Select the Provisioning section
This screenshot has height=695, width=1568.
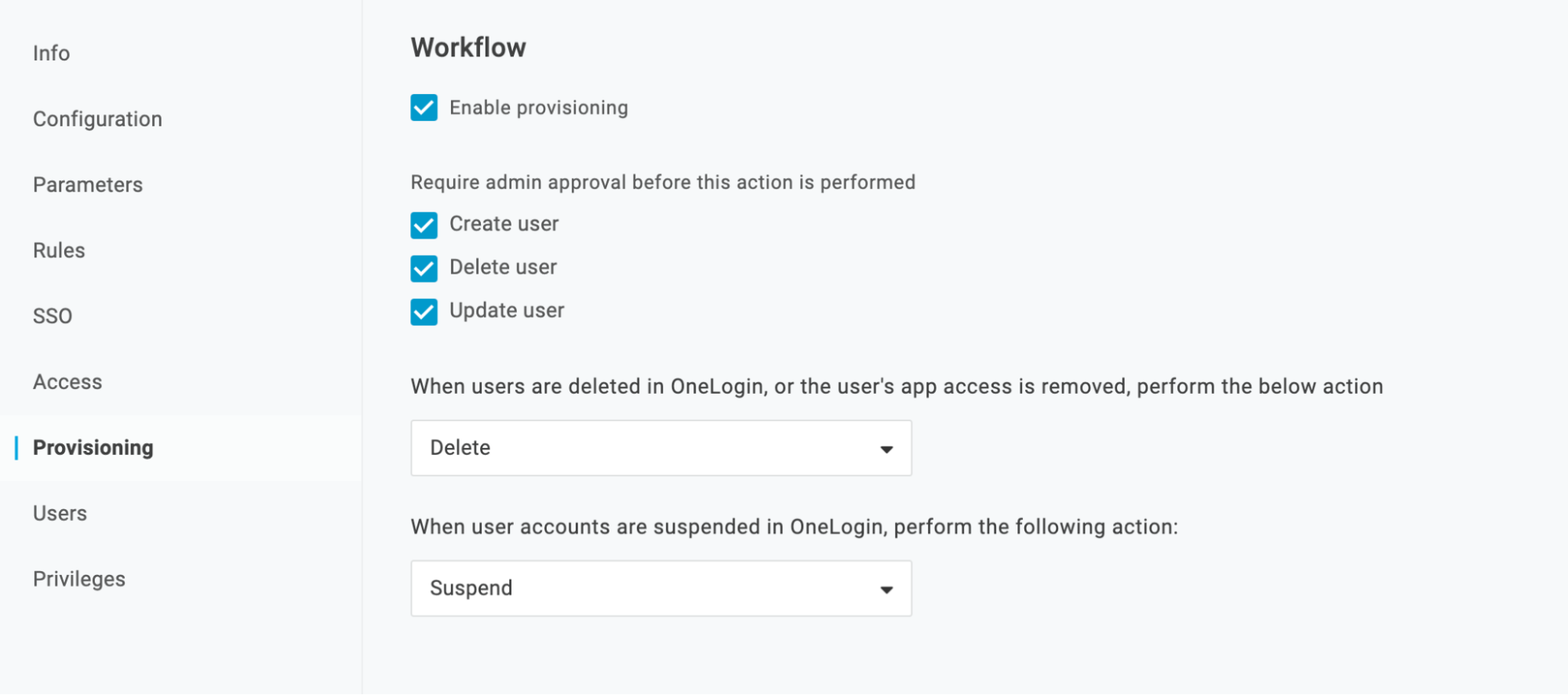point(93,447)
